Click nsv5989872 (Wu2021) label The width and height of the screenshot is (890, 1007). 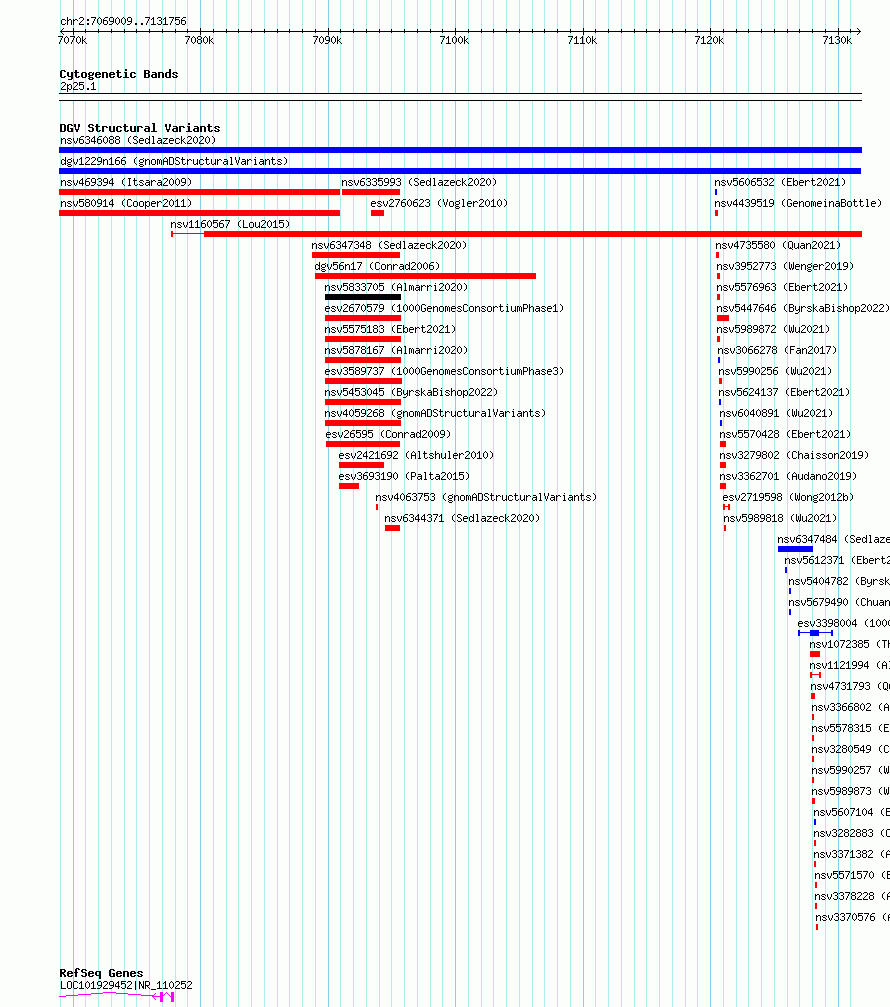pyautogui.click(x=773, y=329)
